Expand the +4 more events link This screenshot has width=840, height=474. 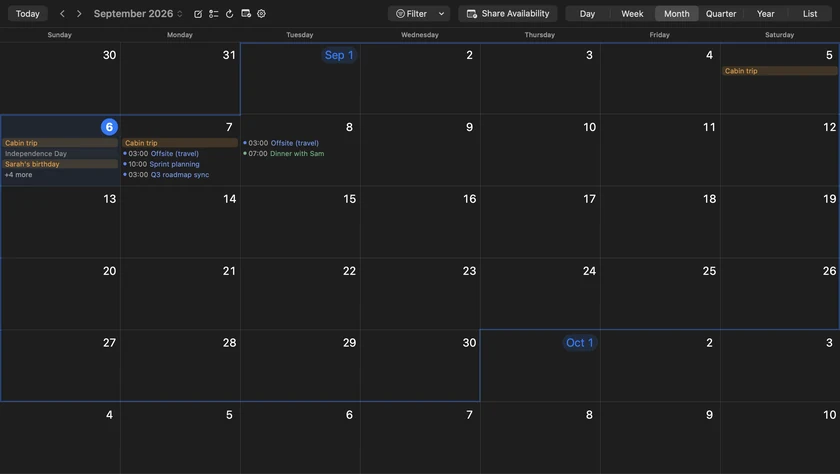[19, 175]
